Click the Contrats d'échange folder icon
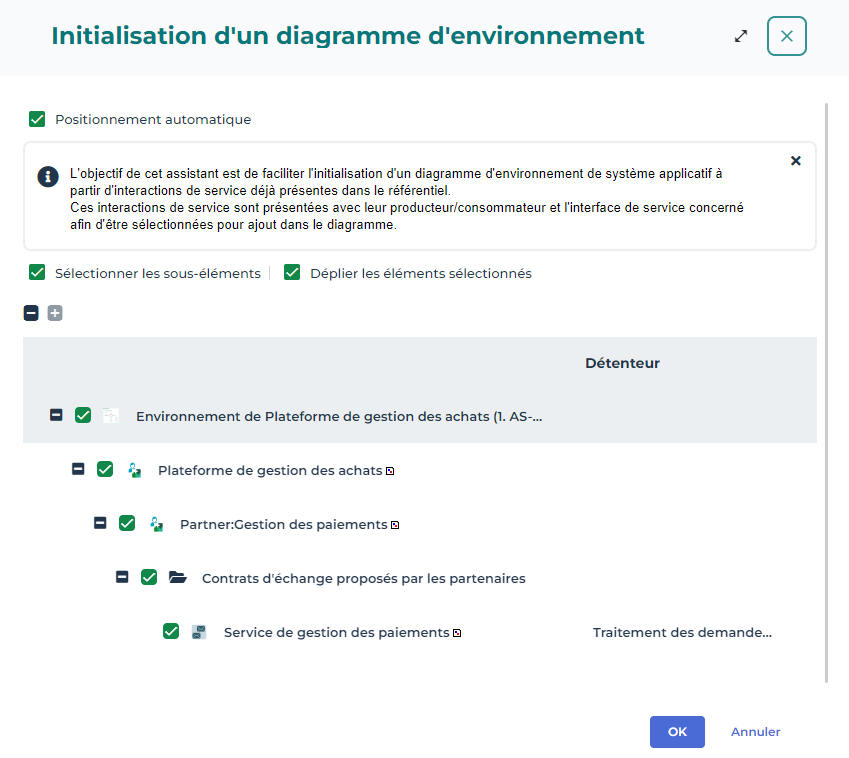This screenshot has height=758, width=849. [x=178, y=577]
